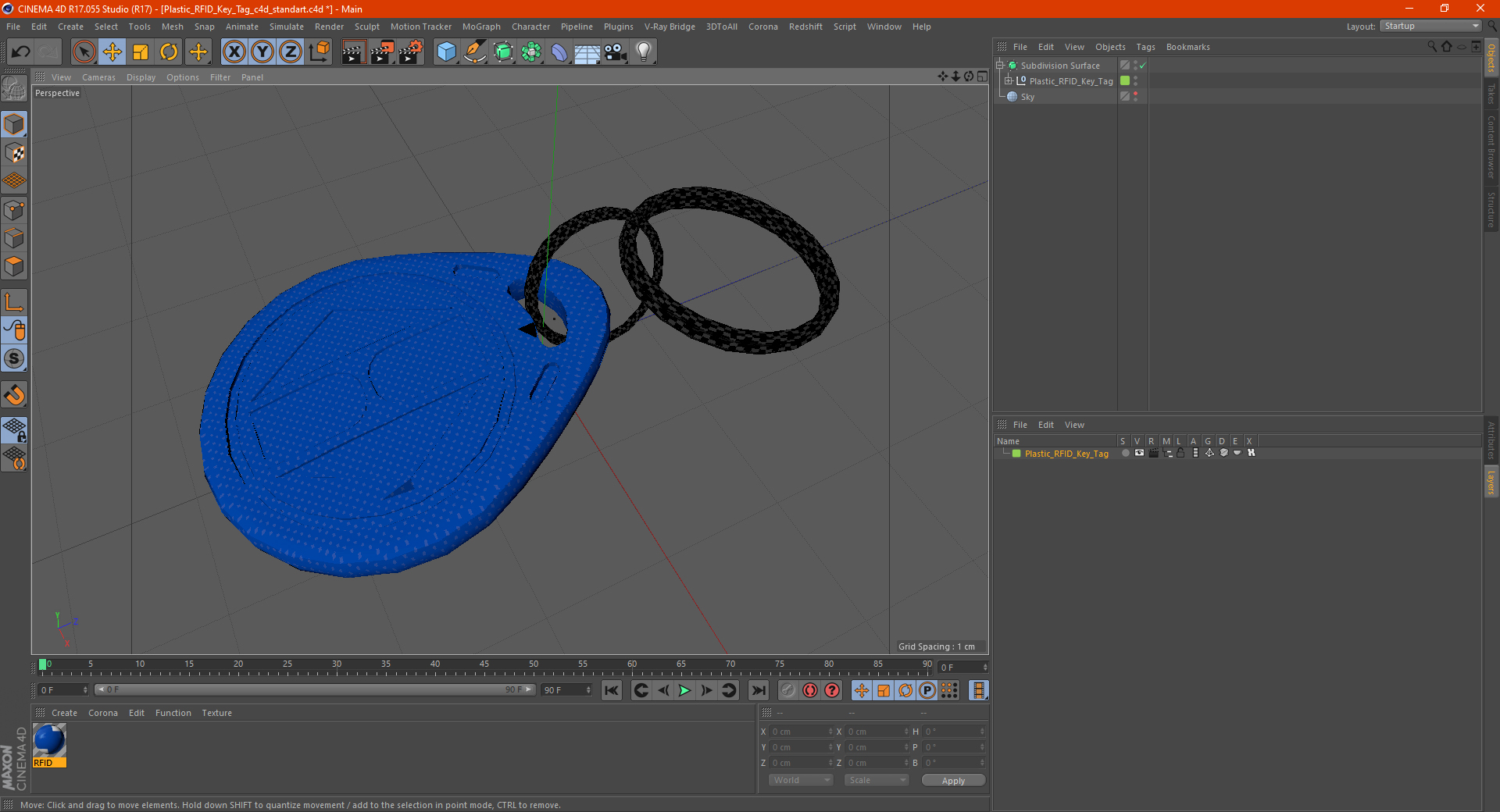Click the Undo arrow icon

click(x=20, y=52)
